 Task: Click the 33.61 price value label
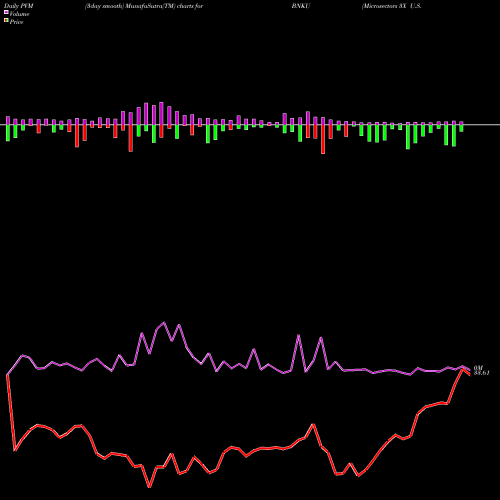point(481,373)
